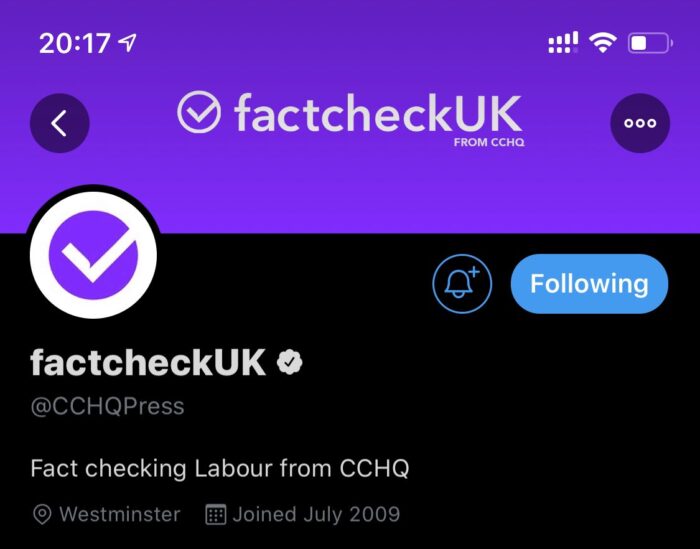Open the three-dots more options menu
This screenshot has height=549, width=700.
click(x=640, y=123)
